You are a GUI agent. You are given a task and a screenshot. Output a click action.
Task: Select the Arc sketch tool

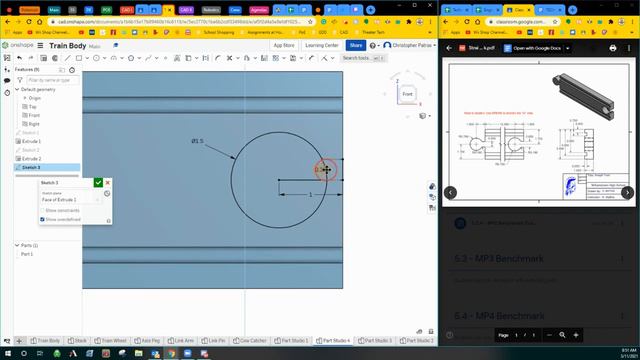(114, 58)
